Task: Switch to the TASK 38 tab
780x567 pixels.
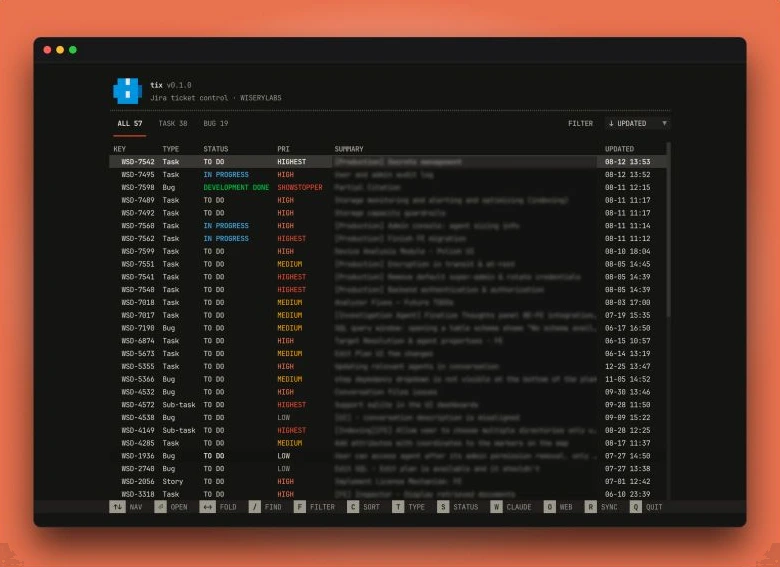Action: coord(173,123)
